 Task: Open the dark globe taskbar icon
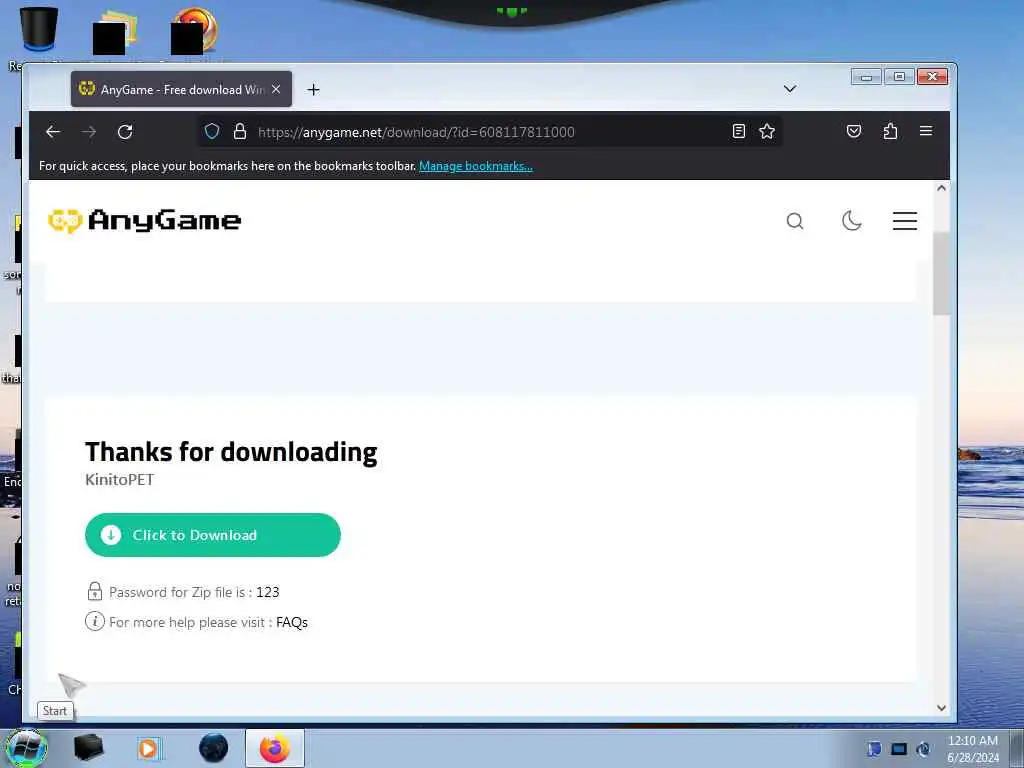(214, 748)
